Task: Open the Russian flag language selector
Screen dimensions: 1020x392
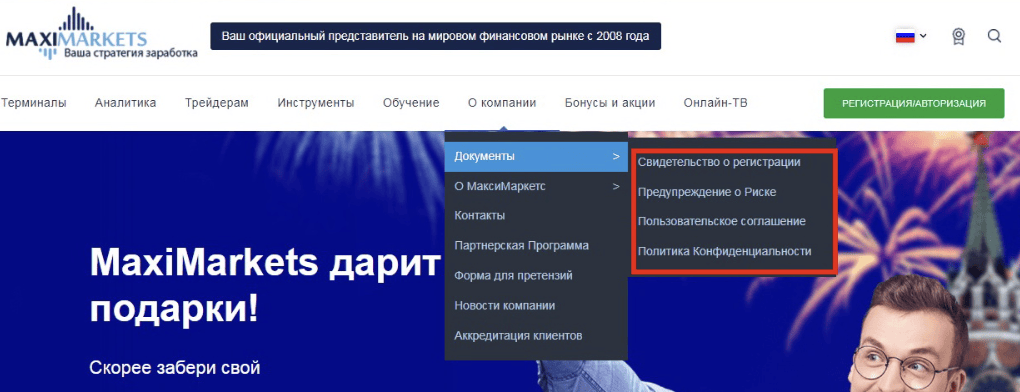Action: click(905, 36)
